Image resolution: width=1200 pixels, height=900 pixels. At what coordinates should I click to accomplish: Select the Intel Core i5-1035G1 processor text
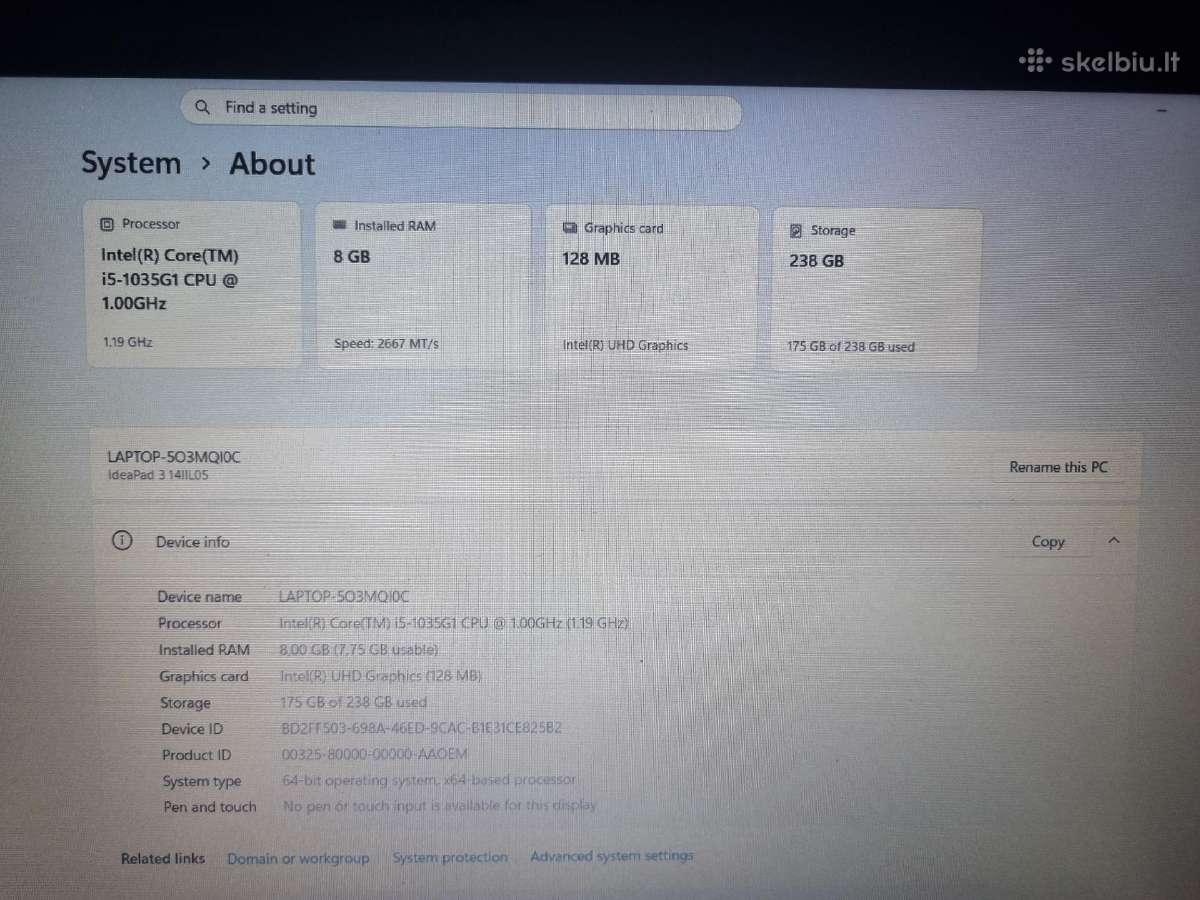tap(170, 279)
